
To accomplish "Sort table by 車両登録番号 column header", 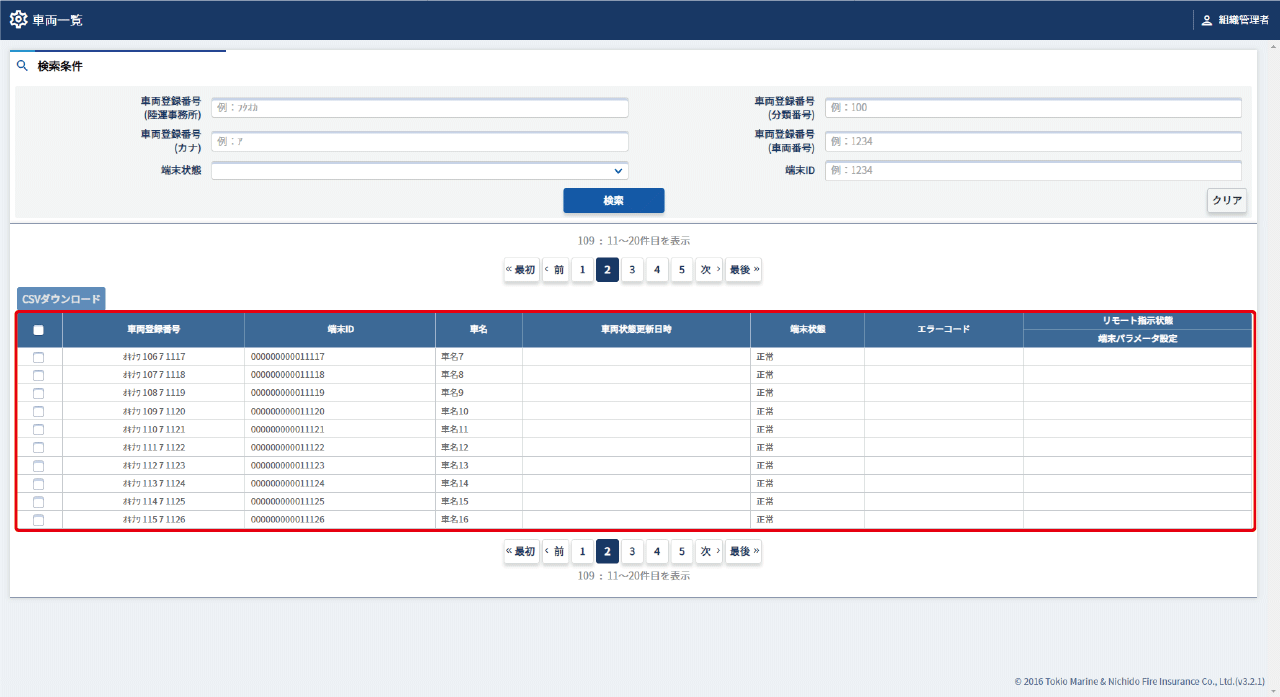I will [x=153, y=329].
